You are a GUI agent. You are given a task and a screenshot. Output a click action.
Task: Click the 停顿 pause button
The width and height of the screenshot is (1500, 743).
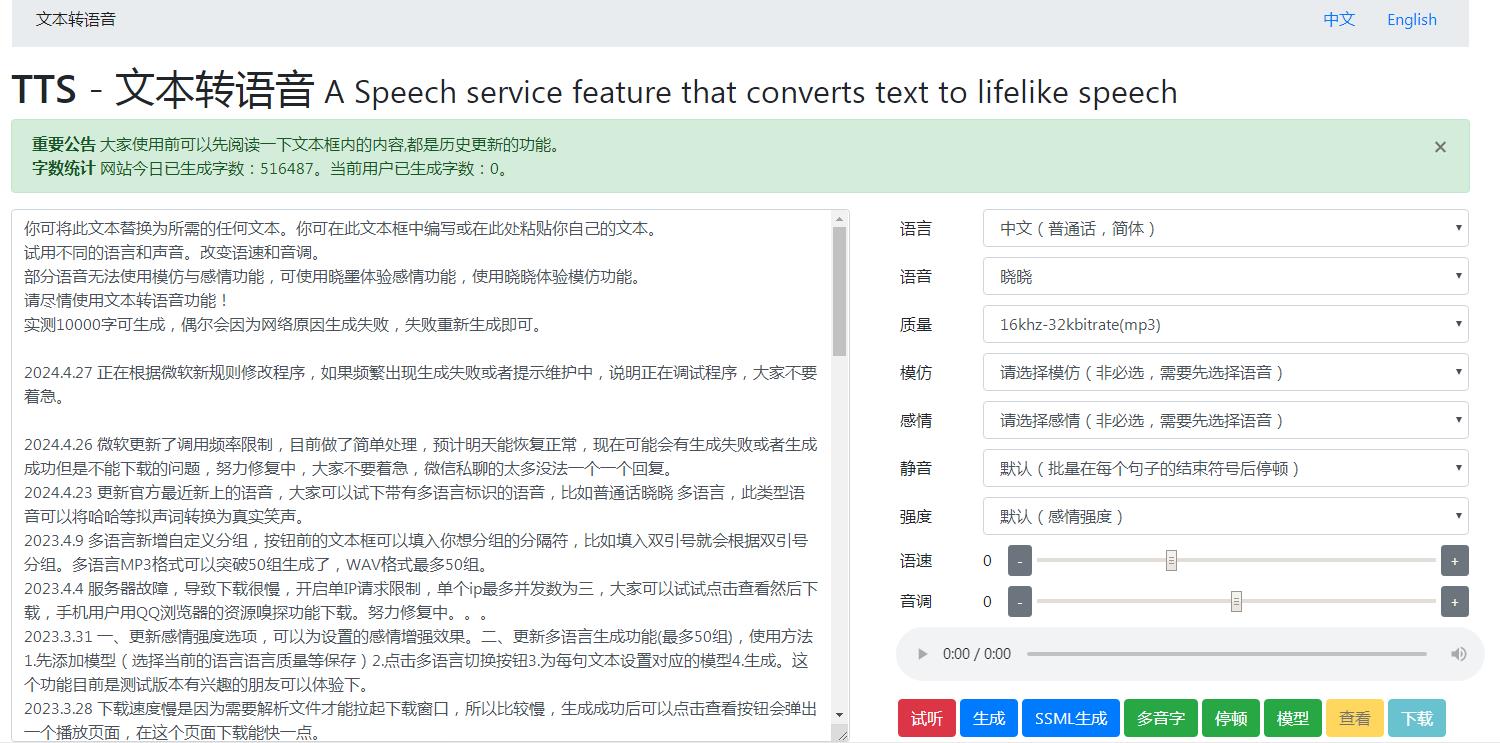coord(1230,717)
